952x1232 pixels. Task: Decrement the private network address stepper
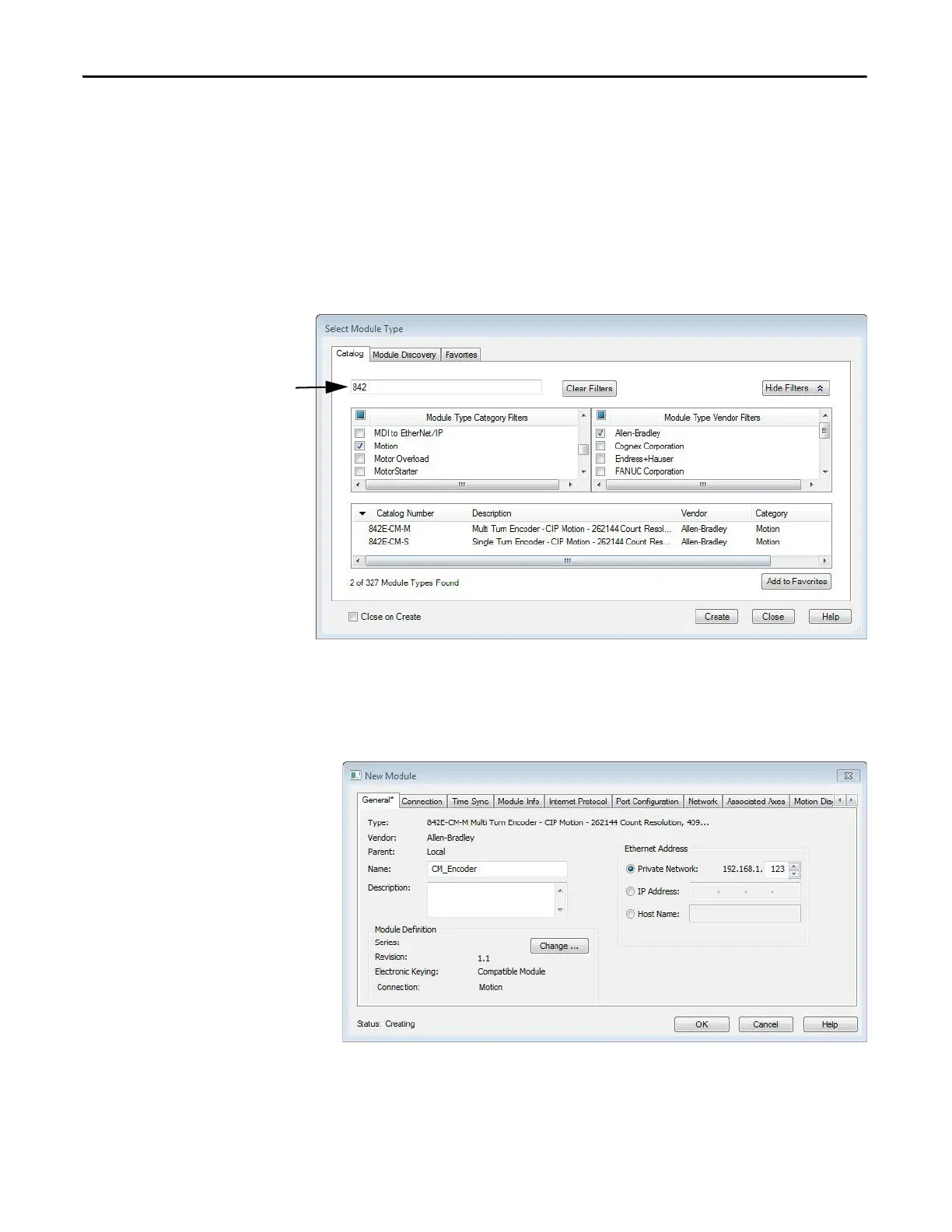click(794, 873)
